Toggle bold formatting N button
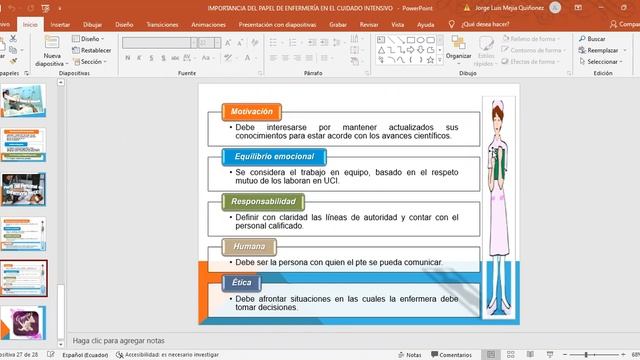 pos(128,58)
